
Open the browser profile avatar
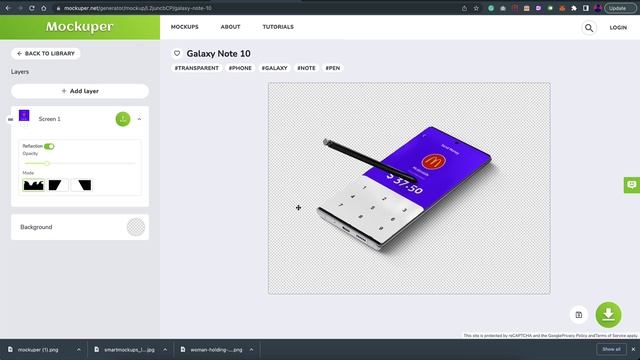(x=598, y=8)
